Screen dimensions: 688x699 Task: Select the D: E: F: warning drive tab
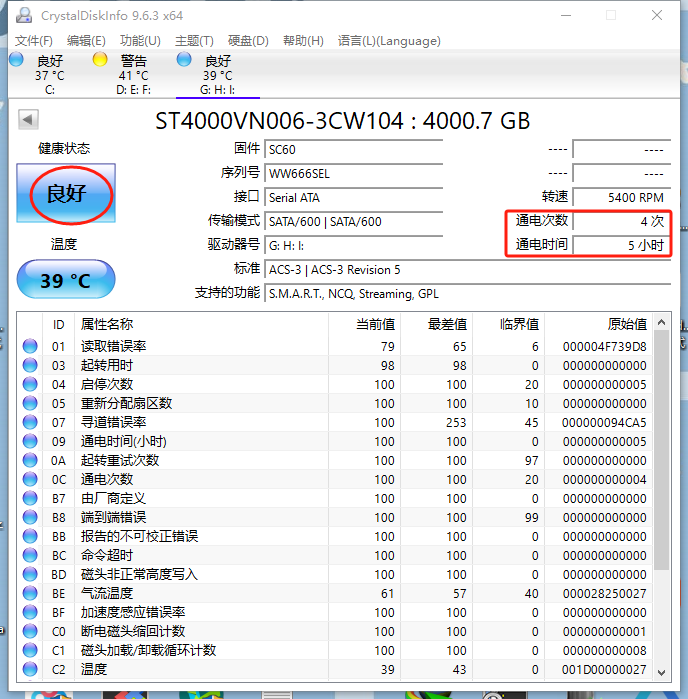(133, 74)
